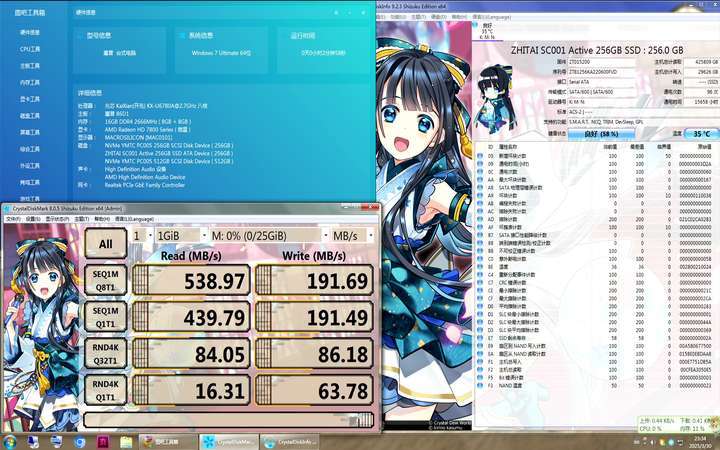Open the folder icon on taskbar
This screenshot has height=450, width=720.
126,442
